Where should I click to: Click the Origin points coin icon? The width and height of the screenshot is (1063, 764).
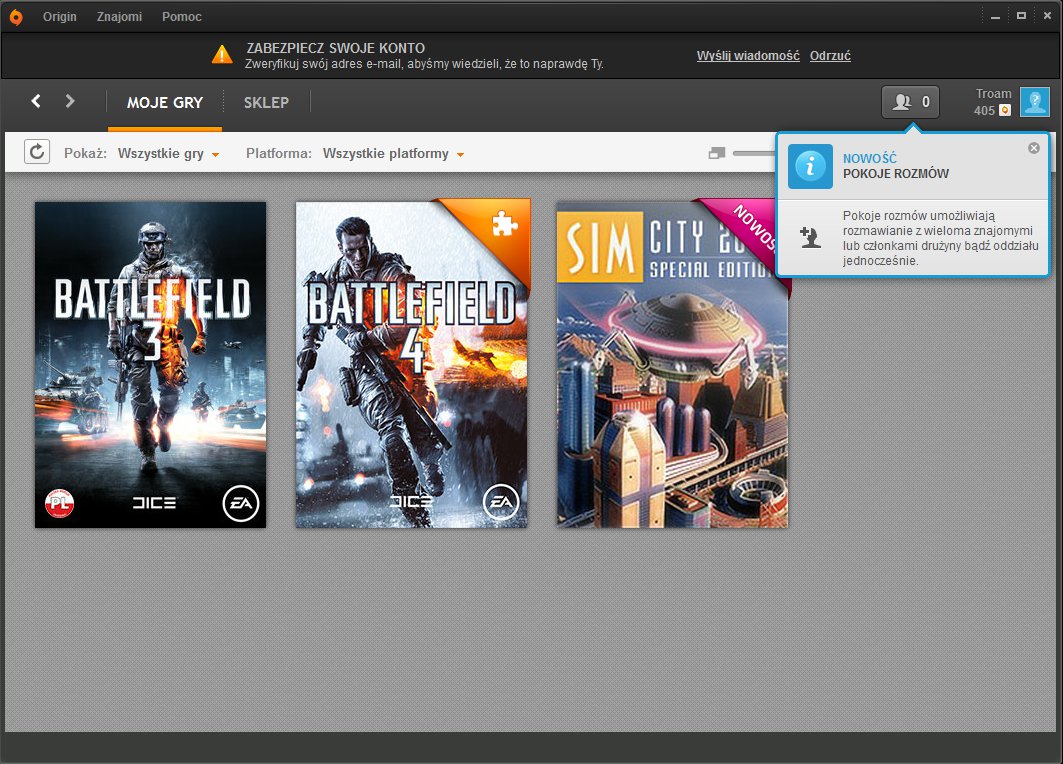pyautogui.click(x=1005, y=110)
